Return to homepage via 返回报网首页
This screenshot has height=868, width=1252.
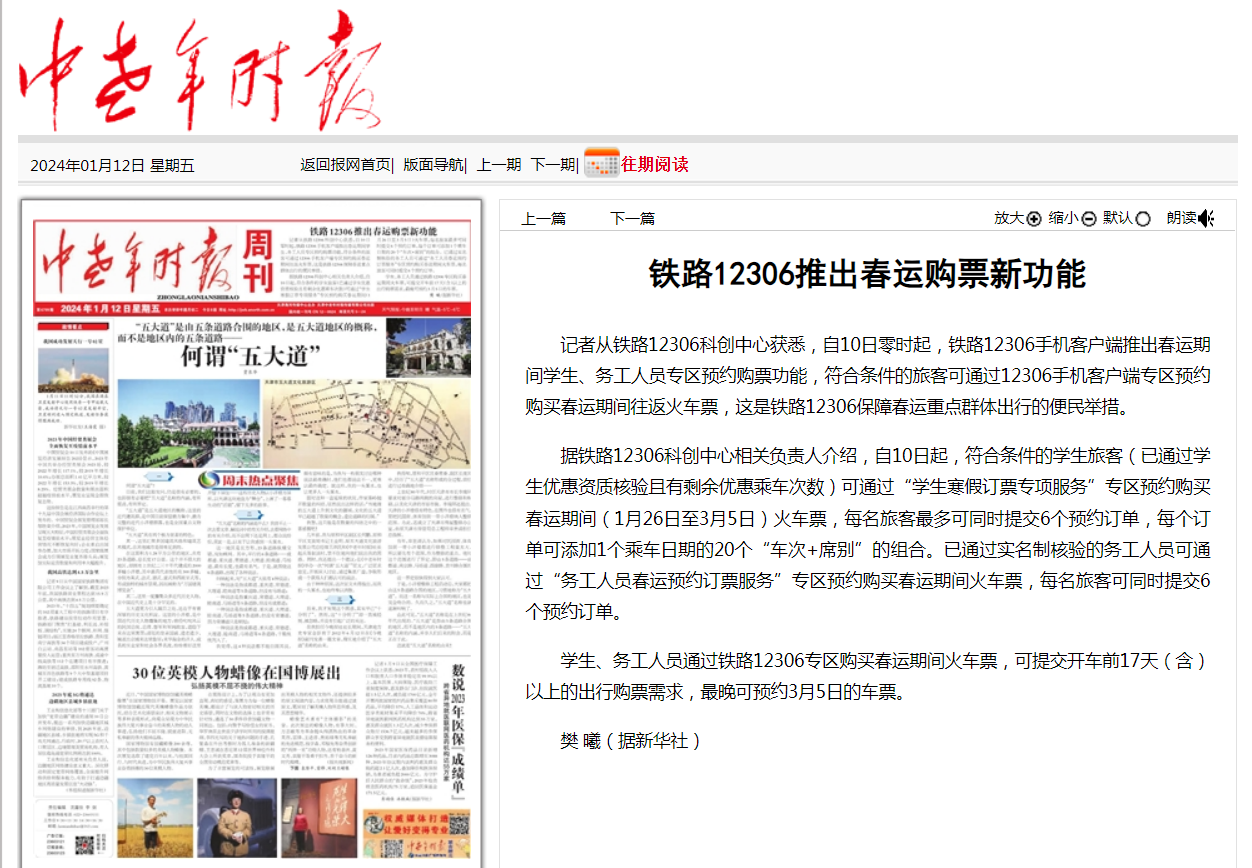(346, 165)
